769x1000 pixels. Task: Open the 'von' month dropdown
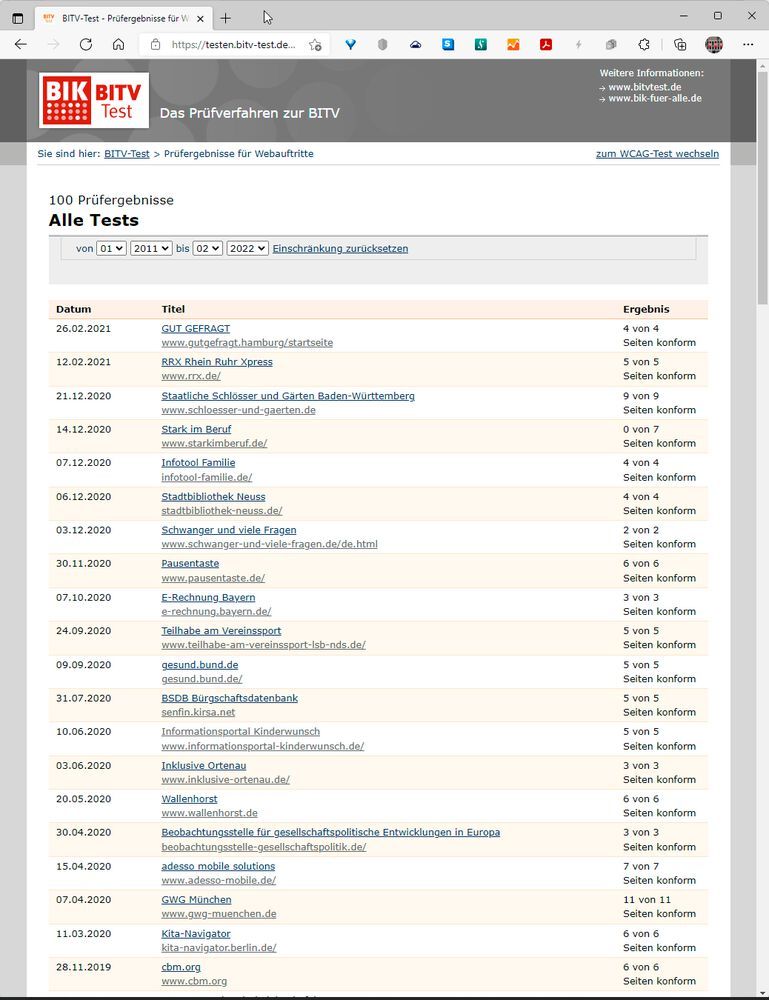111,248
